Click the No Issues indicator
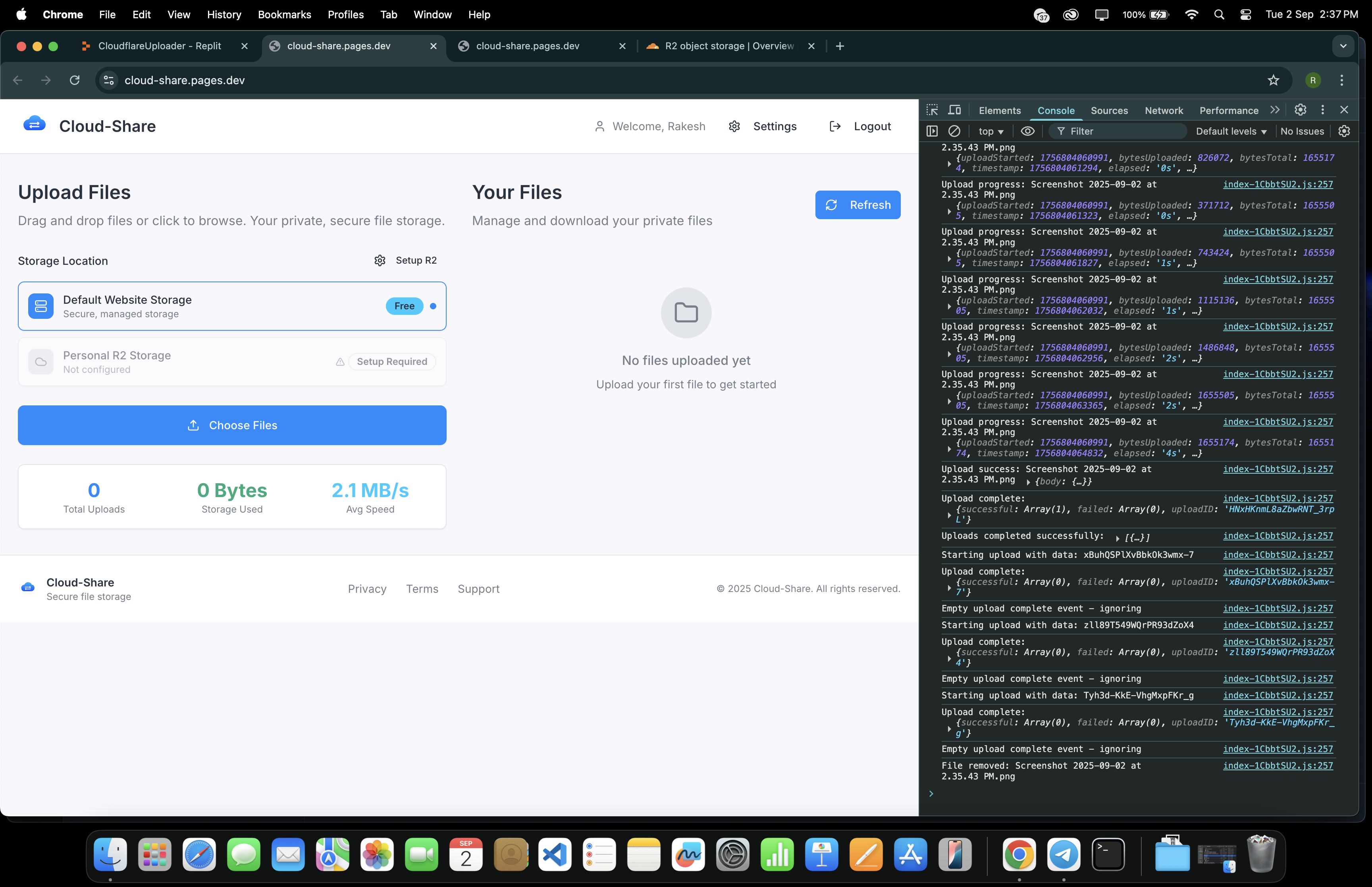This screenshot has width=1372, height=887. (x=1302, y=131)
